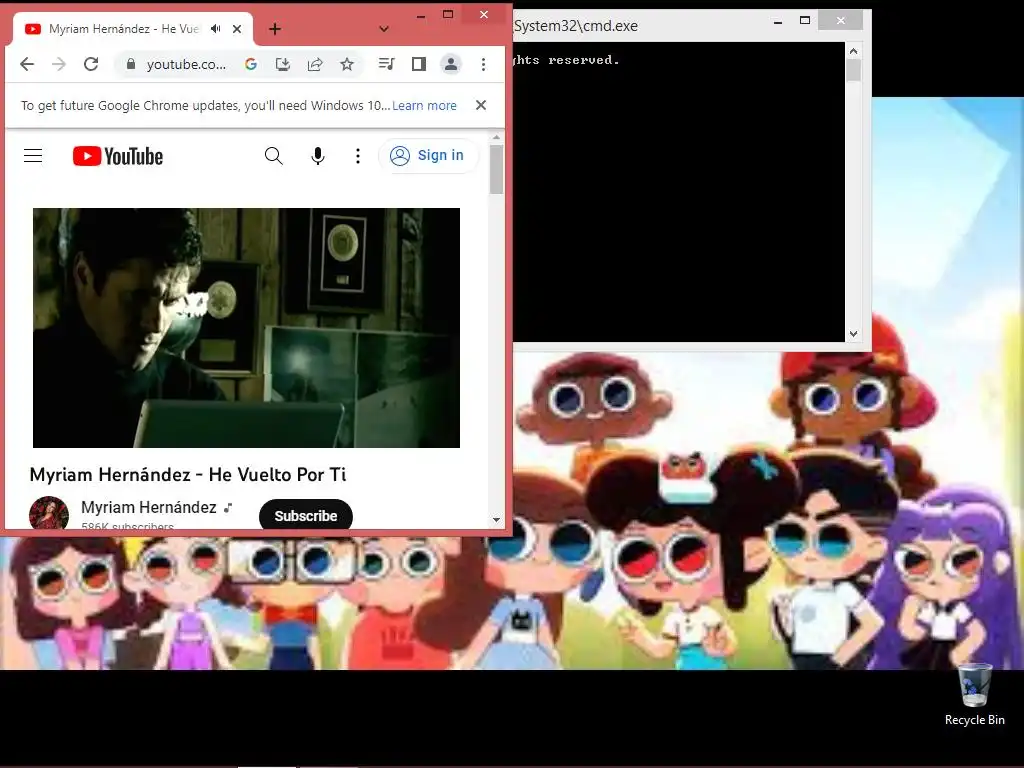Image resolution: width=1024 pixels, height=768 pixels.
Task: Open Chrome media controls icon
Action: point(387,64)
